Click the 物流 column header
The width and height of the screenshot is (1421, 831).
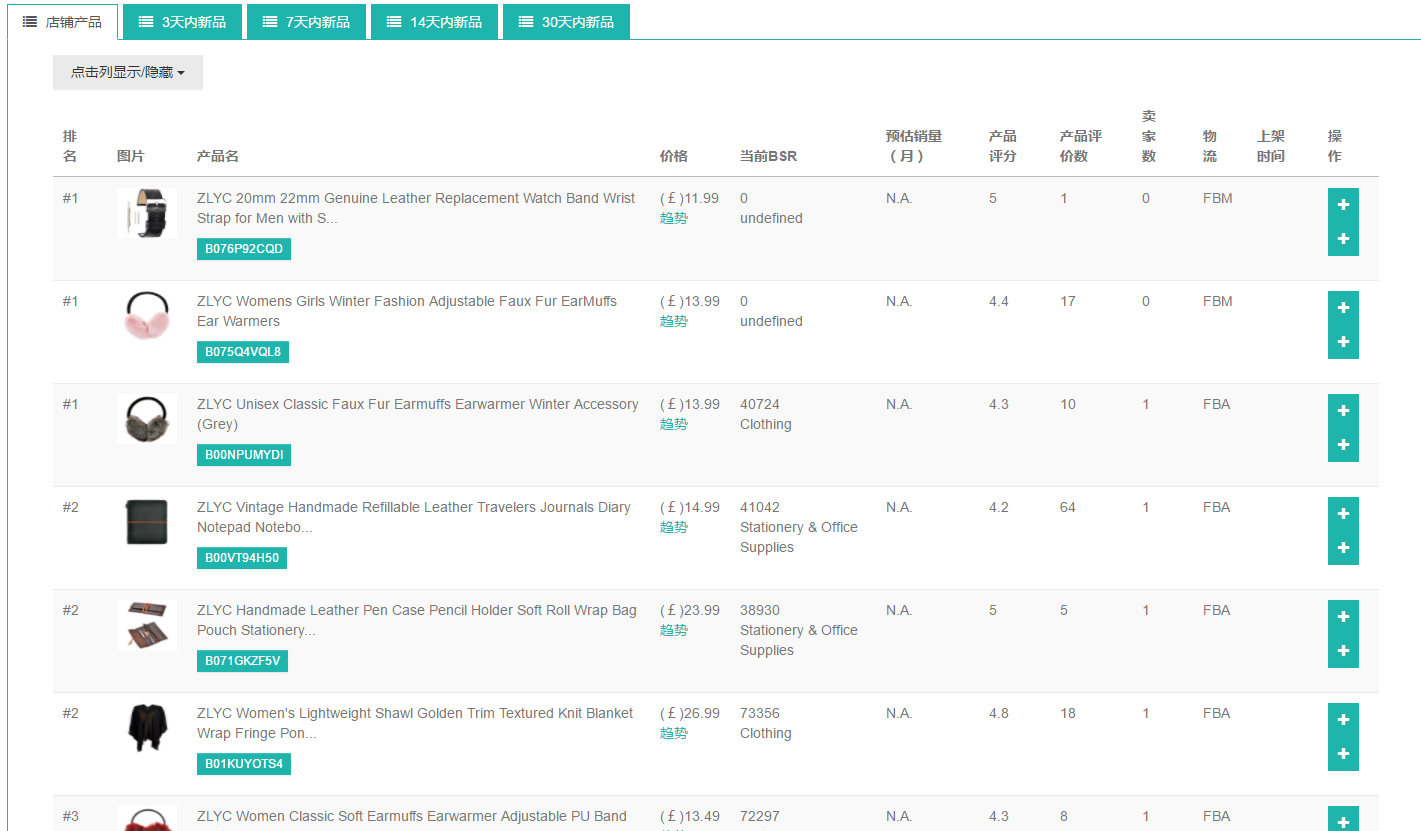1210,146
